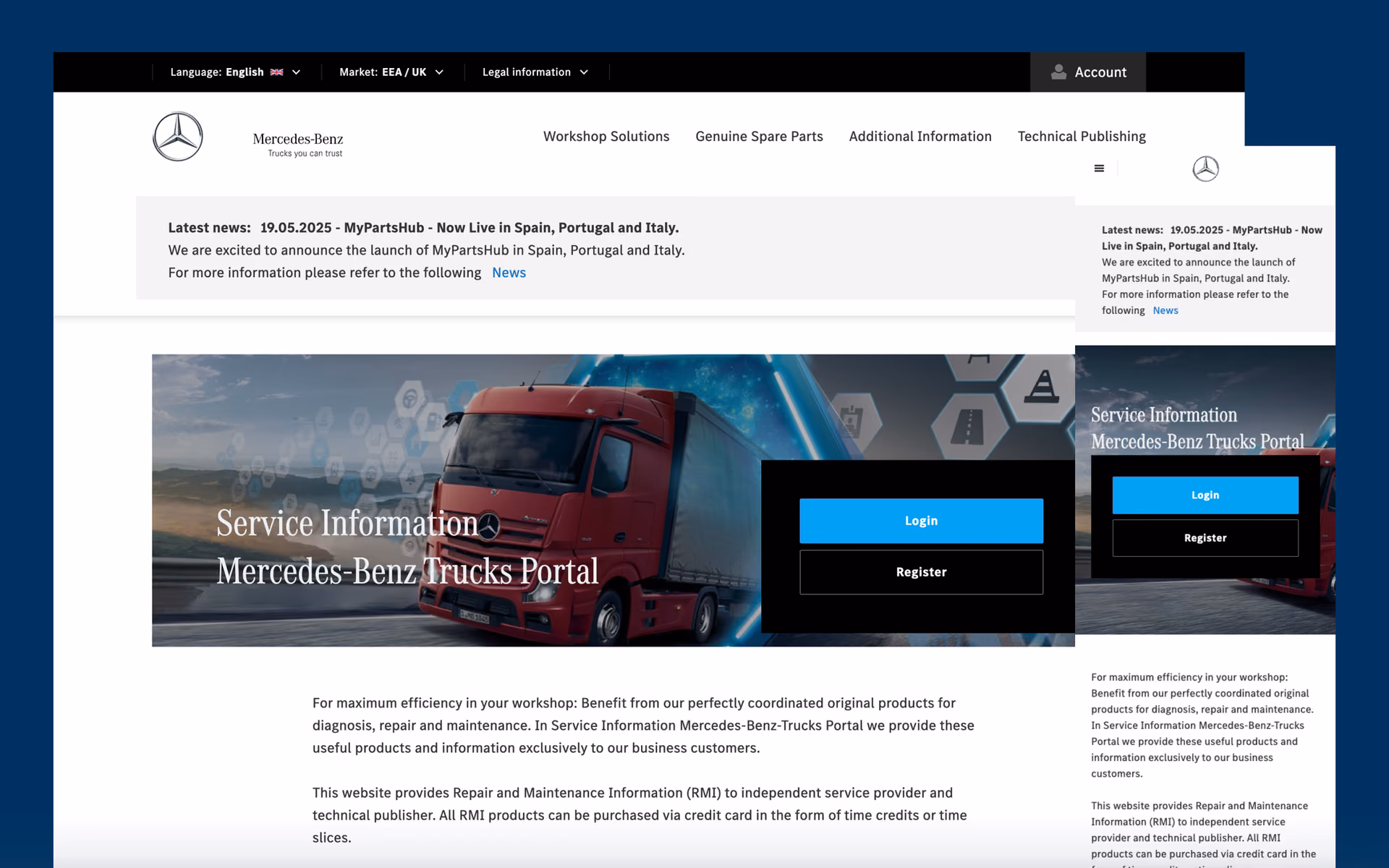Click the blue Login button in desktop view
Image resolution: width=1389 pixels, height=868 pixels.
pyautogui.click(x=921, y=521)
